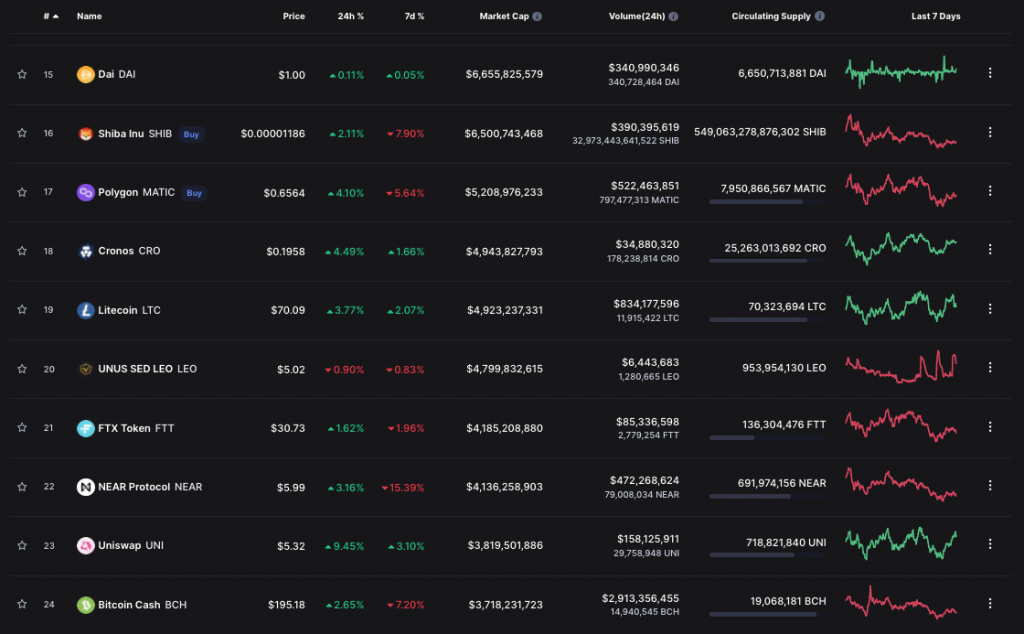Open the Dai coin logo

click(86, 74)
